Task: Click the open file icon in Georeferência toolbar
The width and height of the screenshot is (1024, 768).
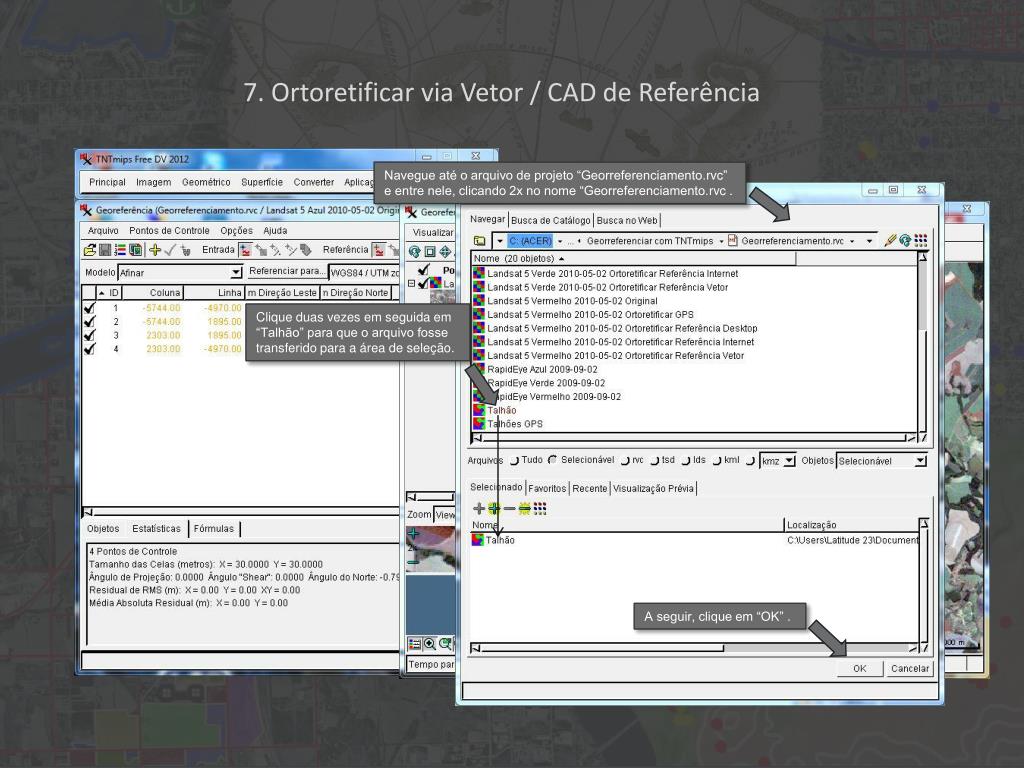Action: tap(89, 249)
